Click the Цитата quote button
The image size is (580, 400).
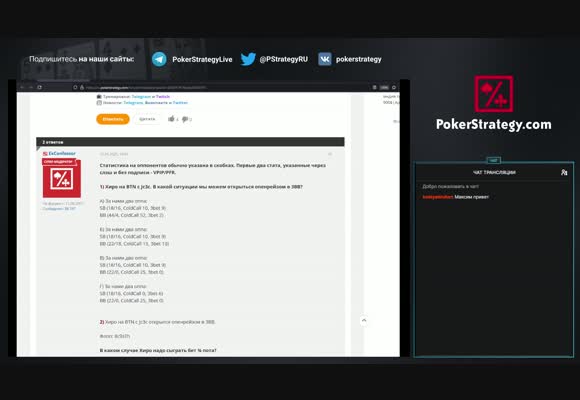click(x=147, y=119)
